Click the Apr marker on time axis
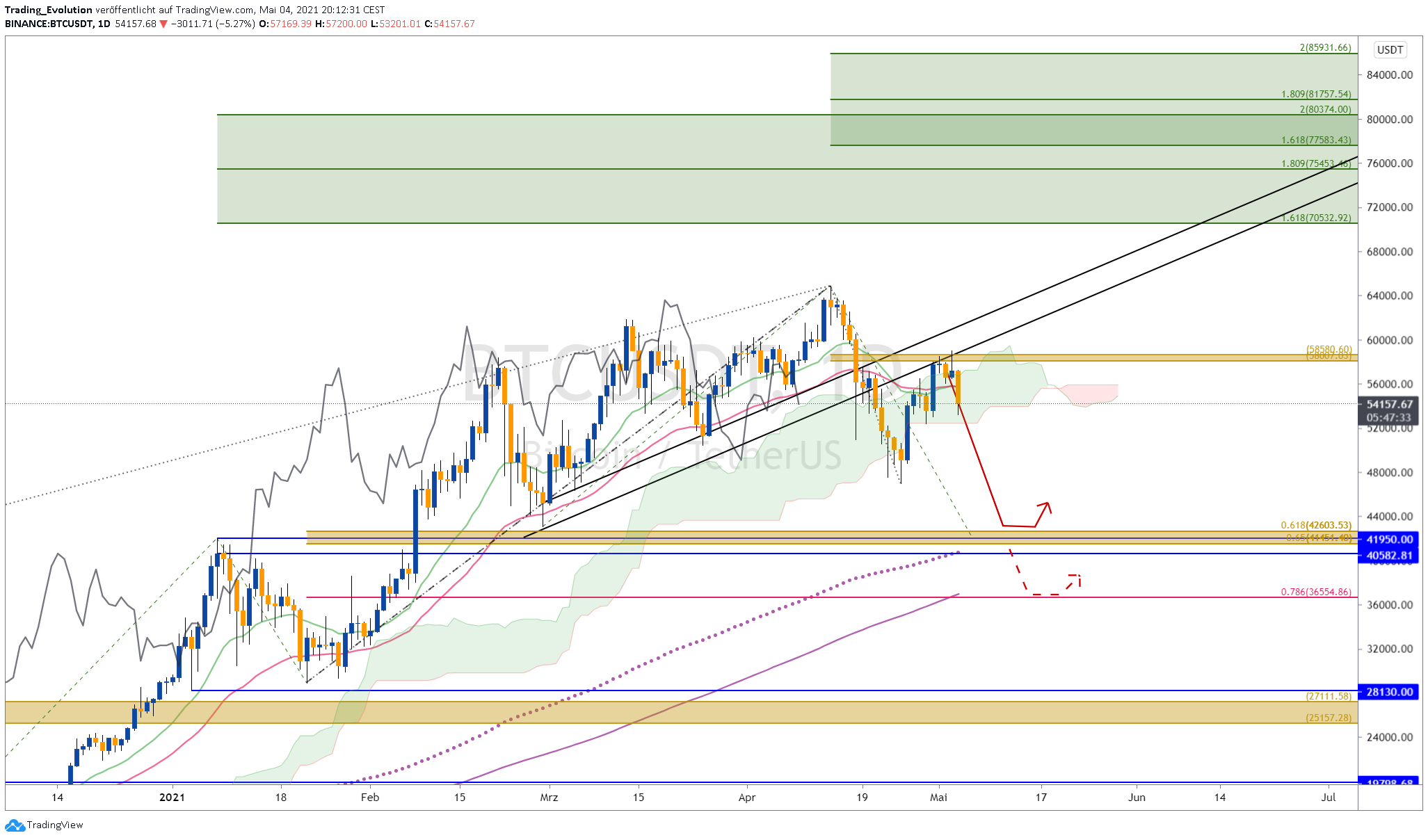The height and width of the screenshot is (840, 1428). (x=747, y=797)
